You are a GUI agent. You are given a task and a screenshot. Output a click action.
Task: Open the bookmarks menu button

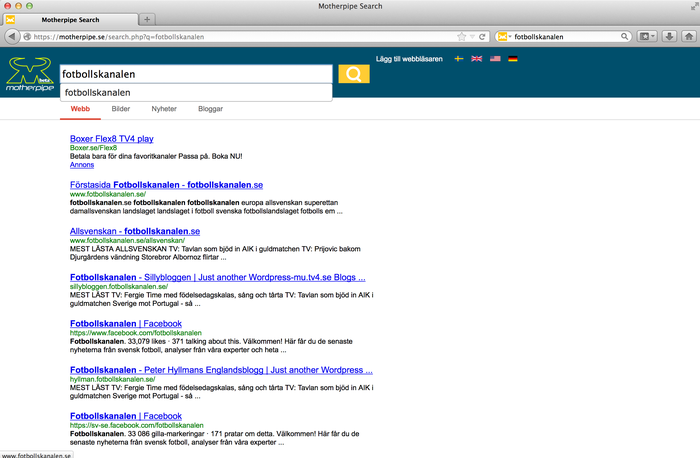(x=646, y=37)
